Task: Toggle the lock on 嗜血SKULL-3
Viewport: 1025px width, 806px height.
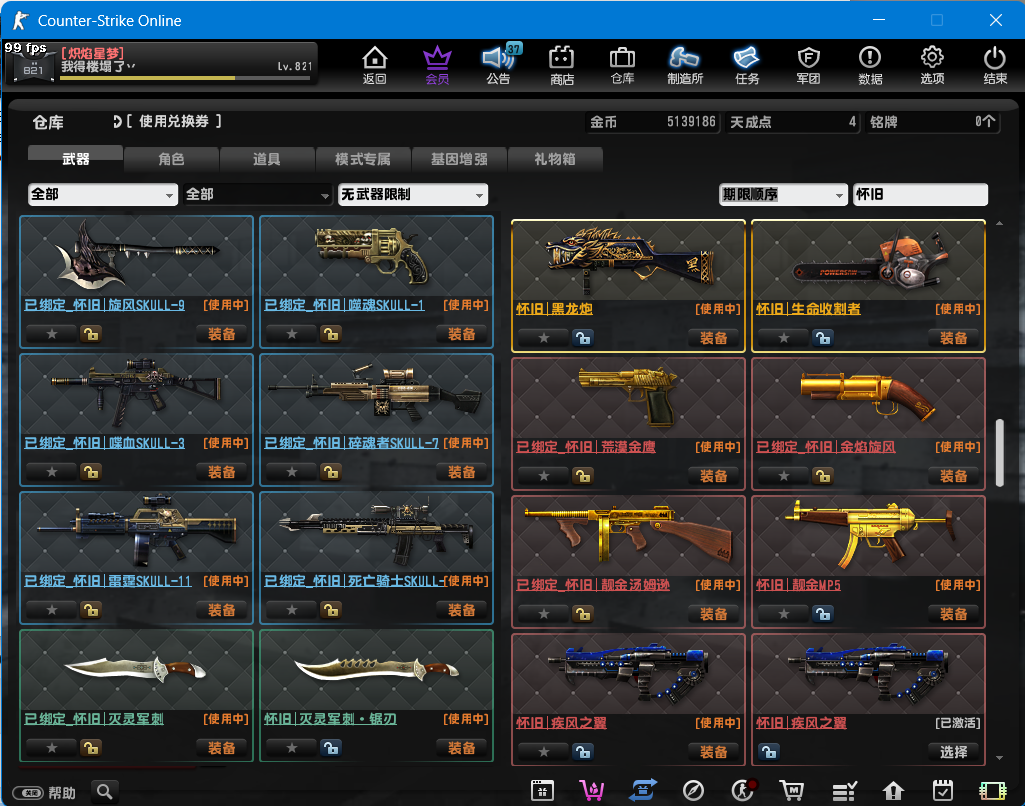Action: (90, 472)
